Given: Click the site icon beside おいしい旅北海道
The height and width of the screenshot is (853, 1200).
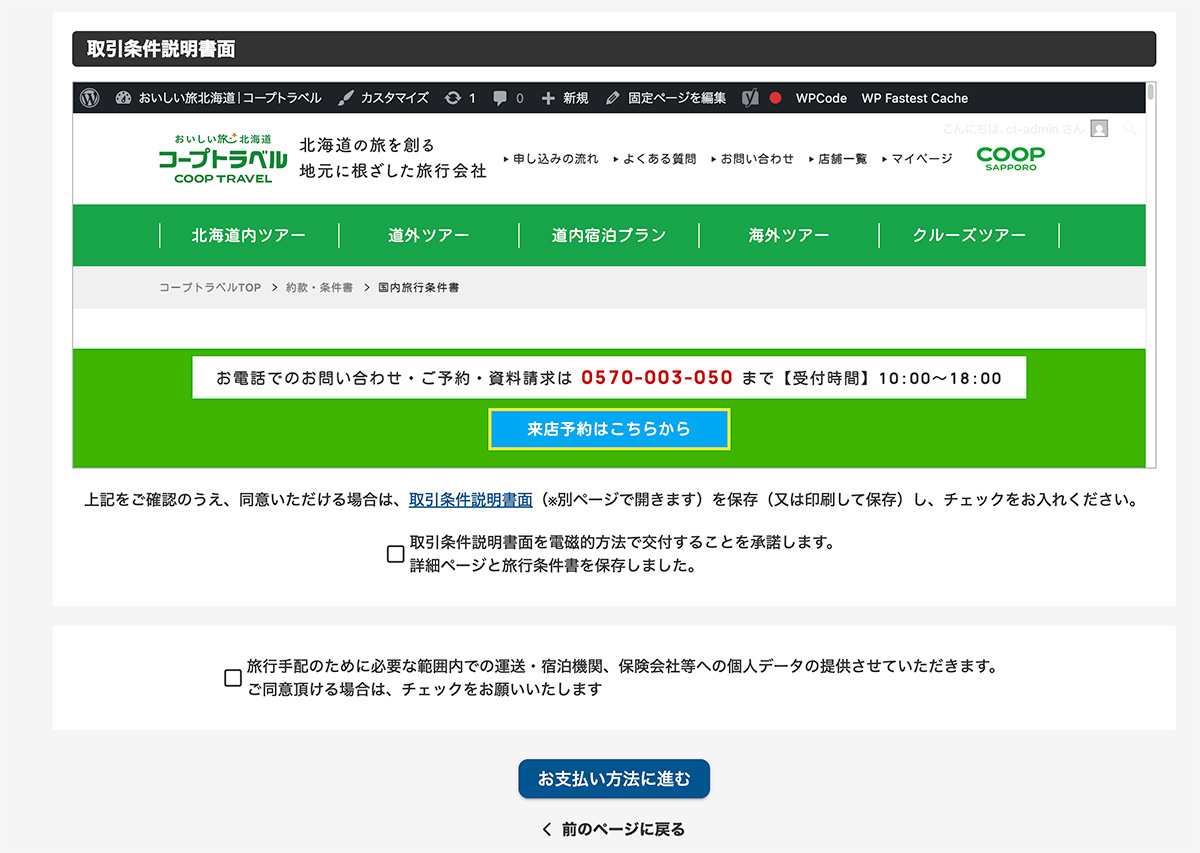Looking at the screenshot, I should [x=122, y=98].
